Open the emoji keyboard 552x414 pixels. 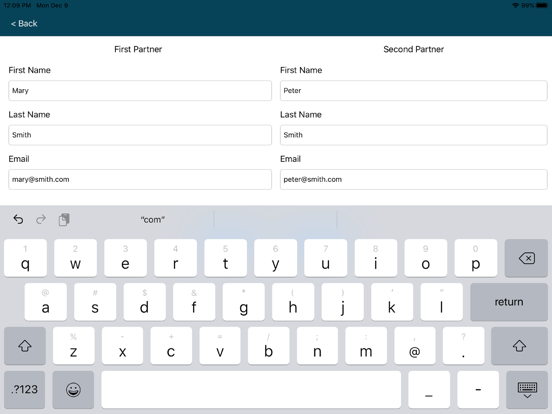click(x=73, y=390)
